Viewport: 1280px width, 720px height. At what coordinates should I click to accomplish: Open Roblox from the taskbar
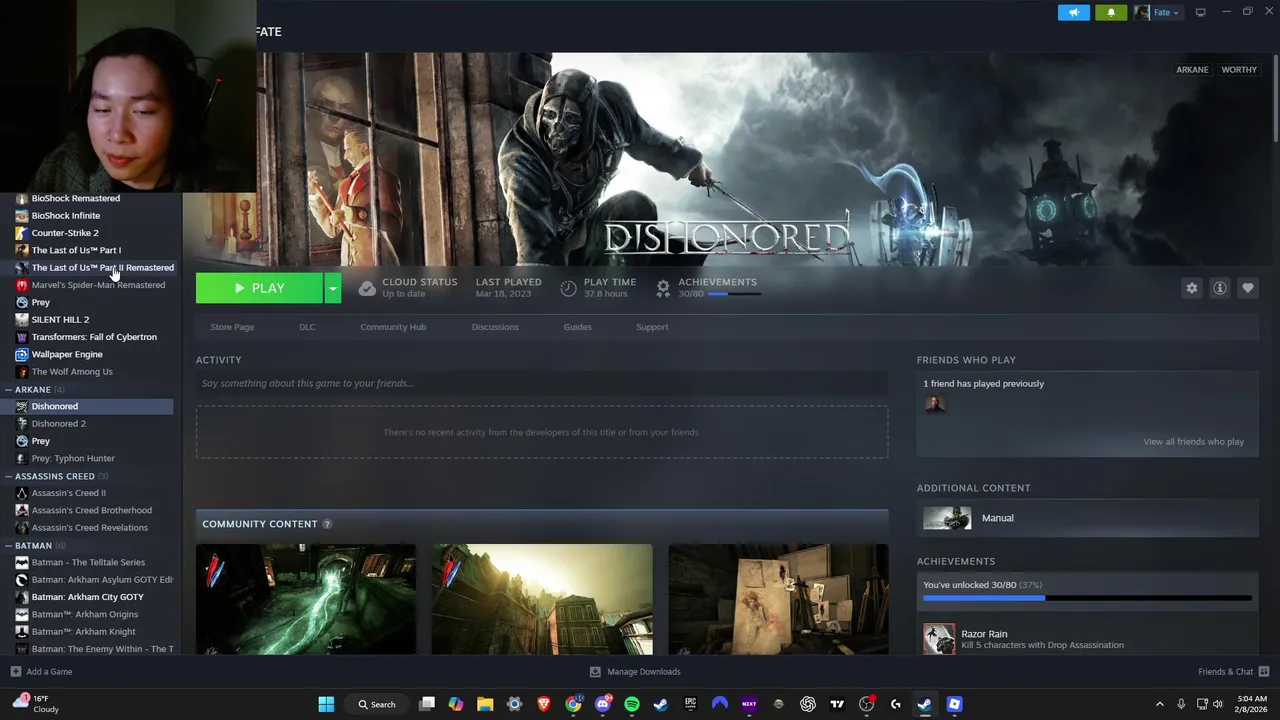(x=954, y=704)
